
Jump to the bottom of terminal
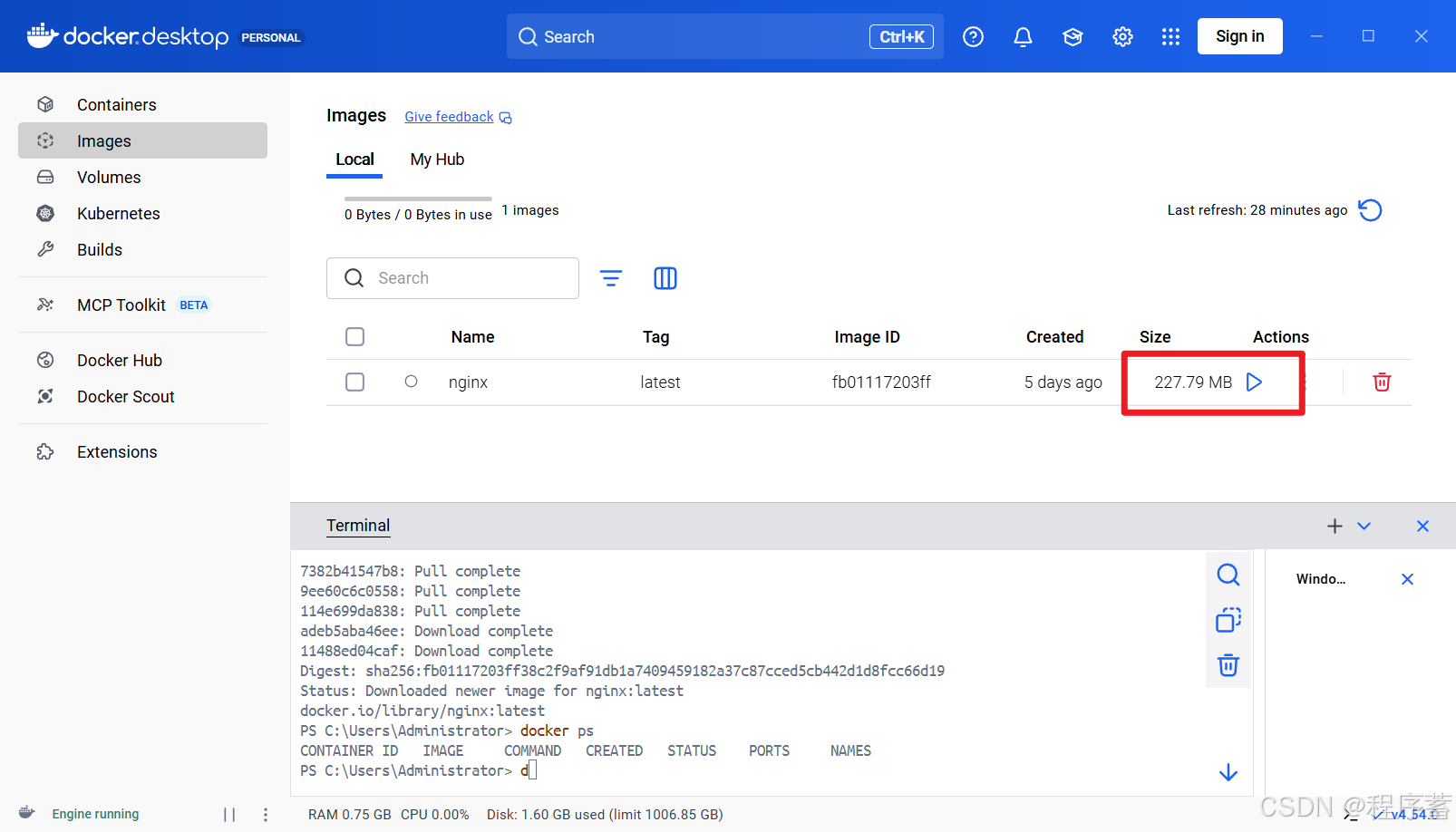1228,772
